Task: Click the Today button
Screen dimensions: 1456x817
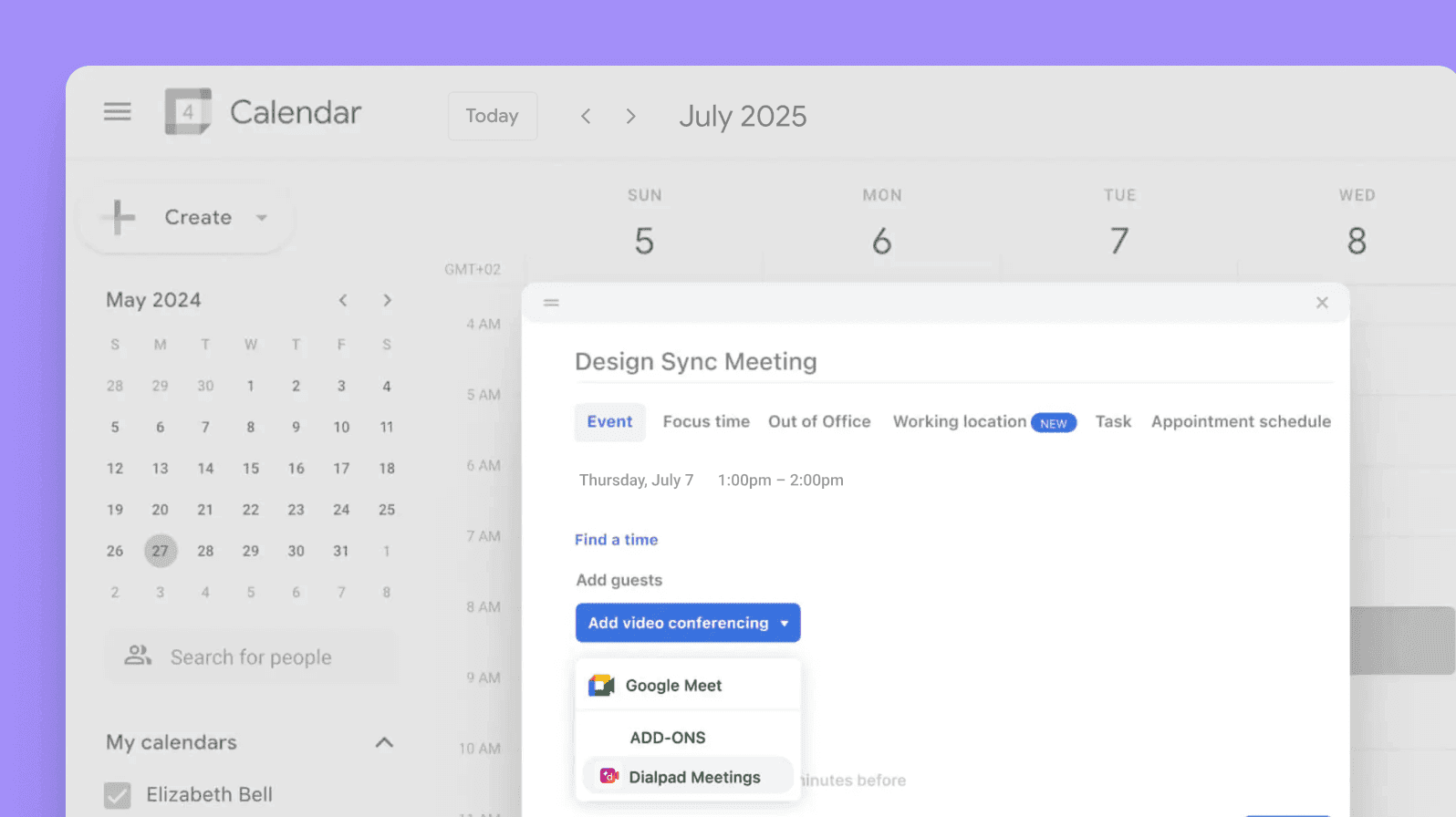Action: pos(492,116)
